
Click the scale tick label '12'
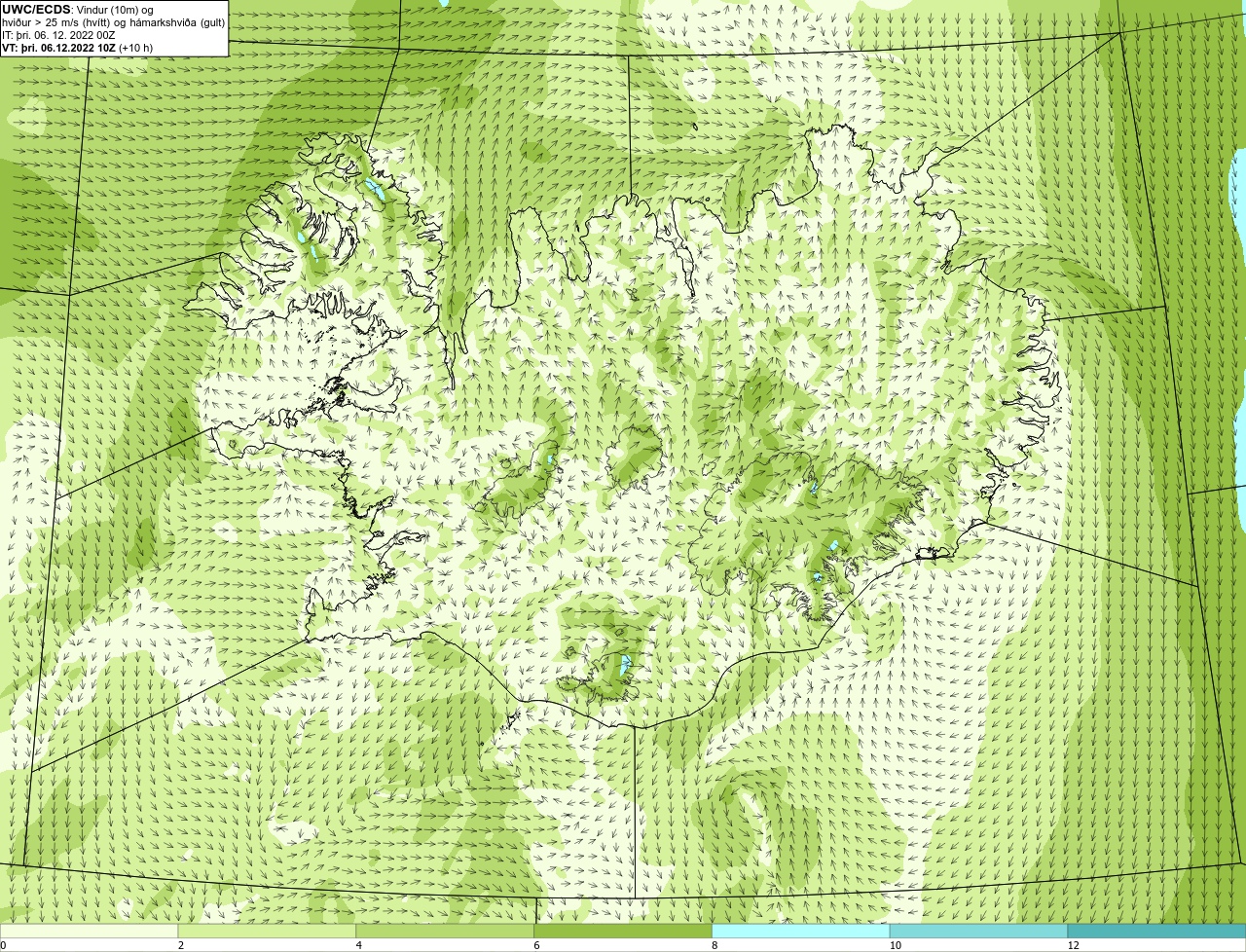tap(1073, 945)
